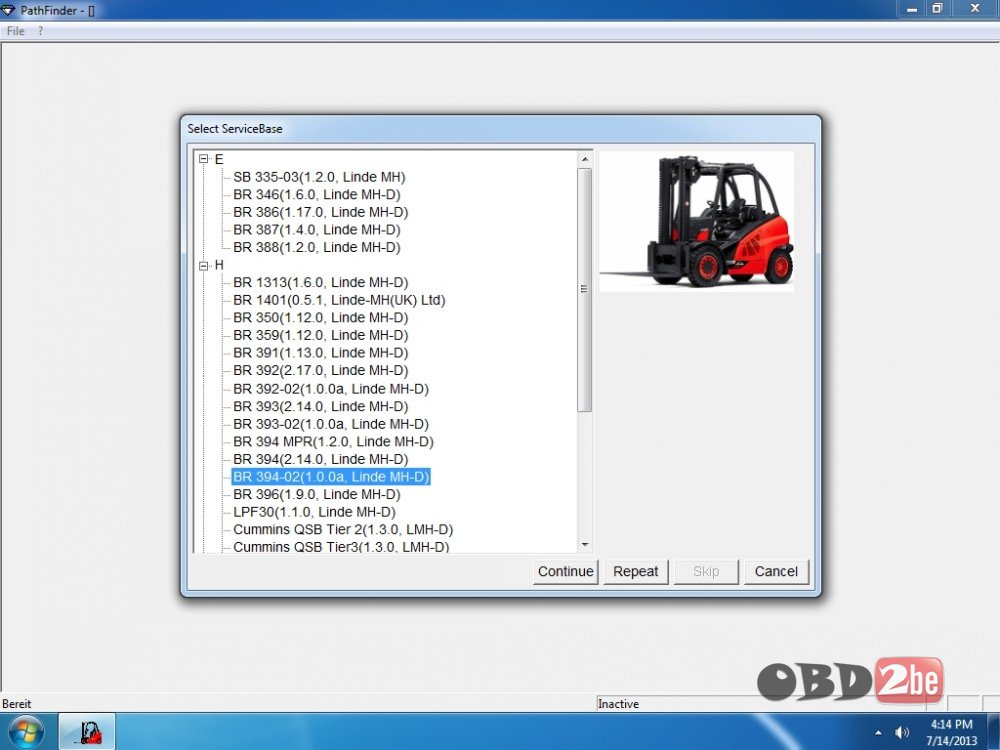Click the ServiceBase list scrollbar thumb
Screen dimensions: 1000x750
pos(585,290)
